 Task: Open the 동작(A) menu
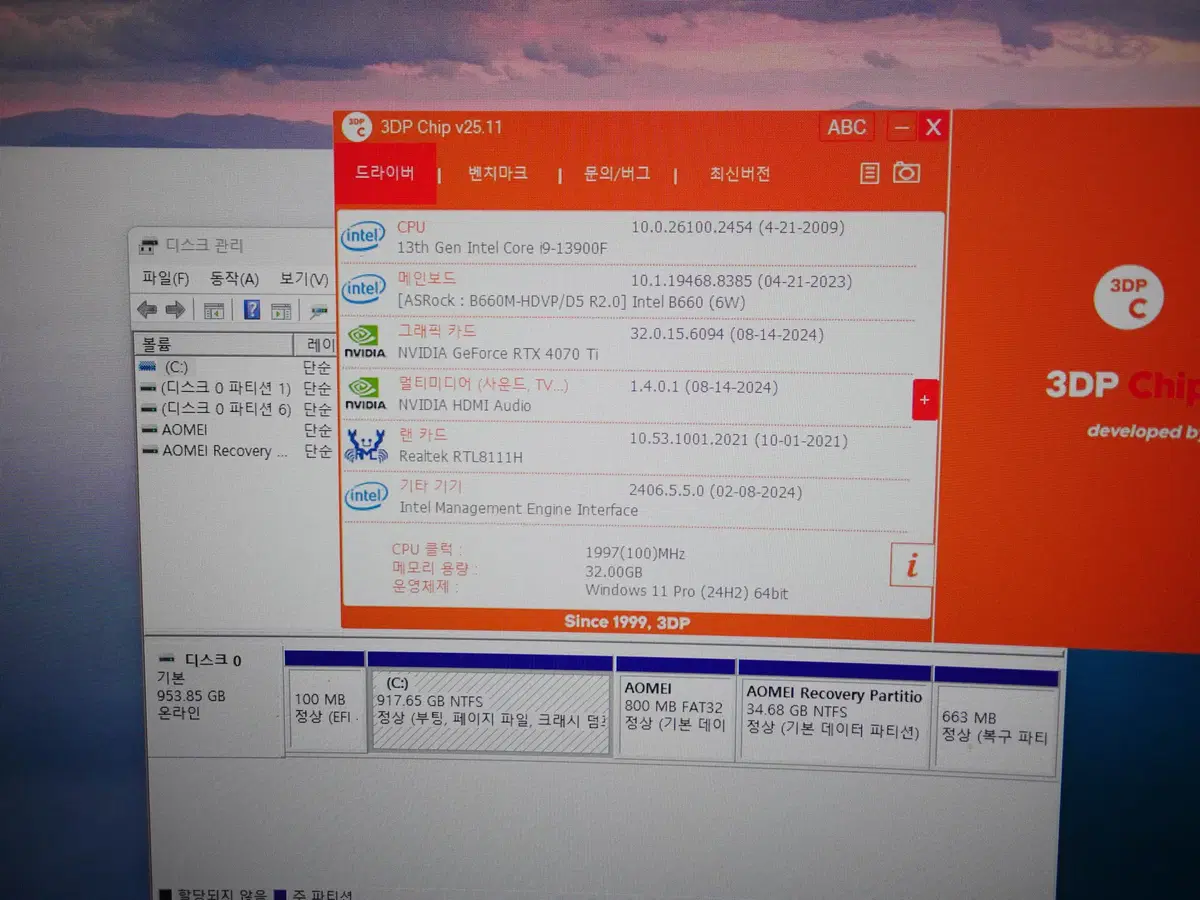coord(234,279)
